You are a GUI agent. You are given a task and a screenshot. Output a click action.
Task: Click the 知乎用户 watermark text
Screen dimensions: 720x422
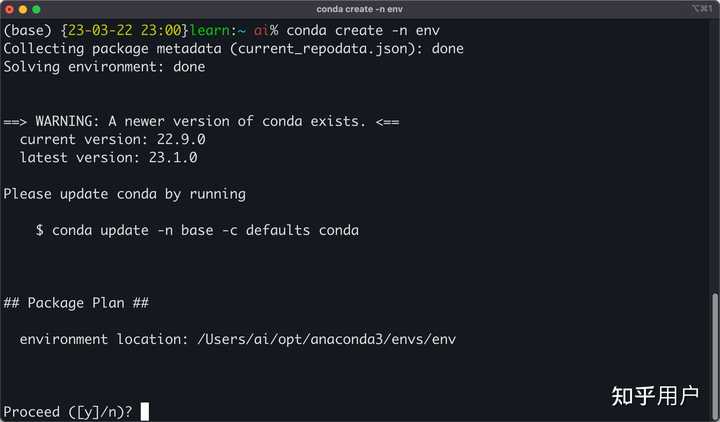[x=654, y=396]
